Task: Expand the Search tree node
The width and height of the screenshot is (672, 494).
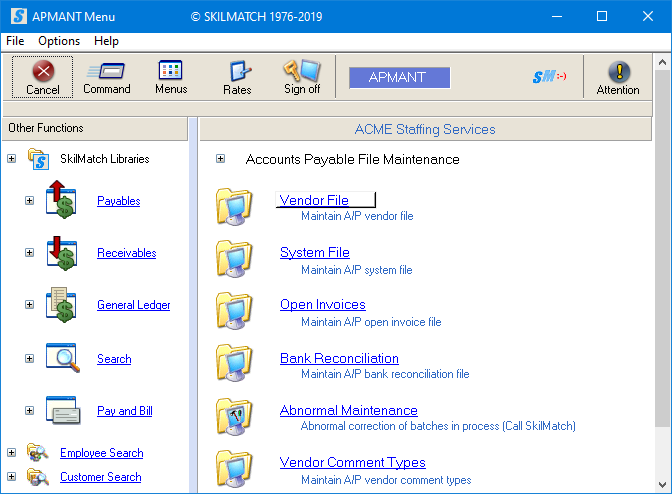Action: pyautogui.click(x=29, y=358)
